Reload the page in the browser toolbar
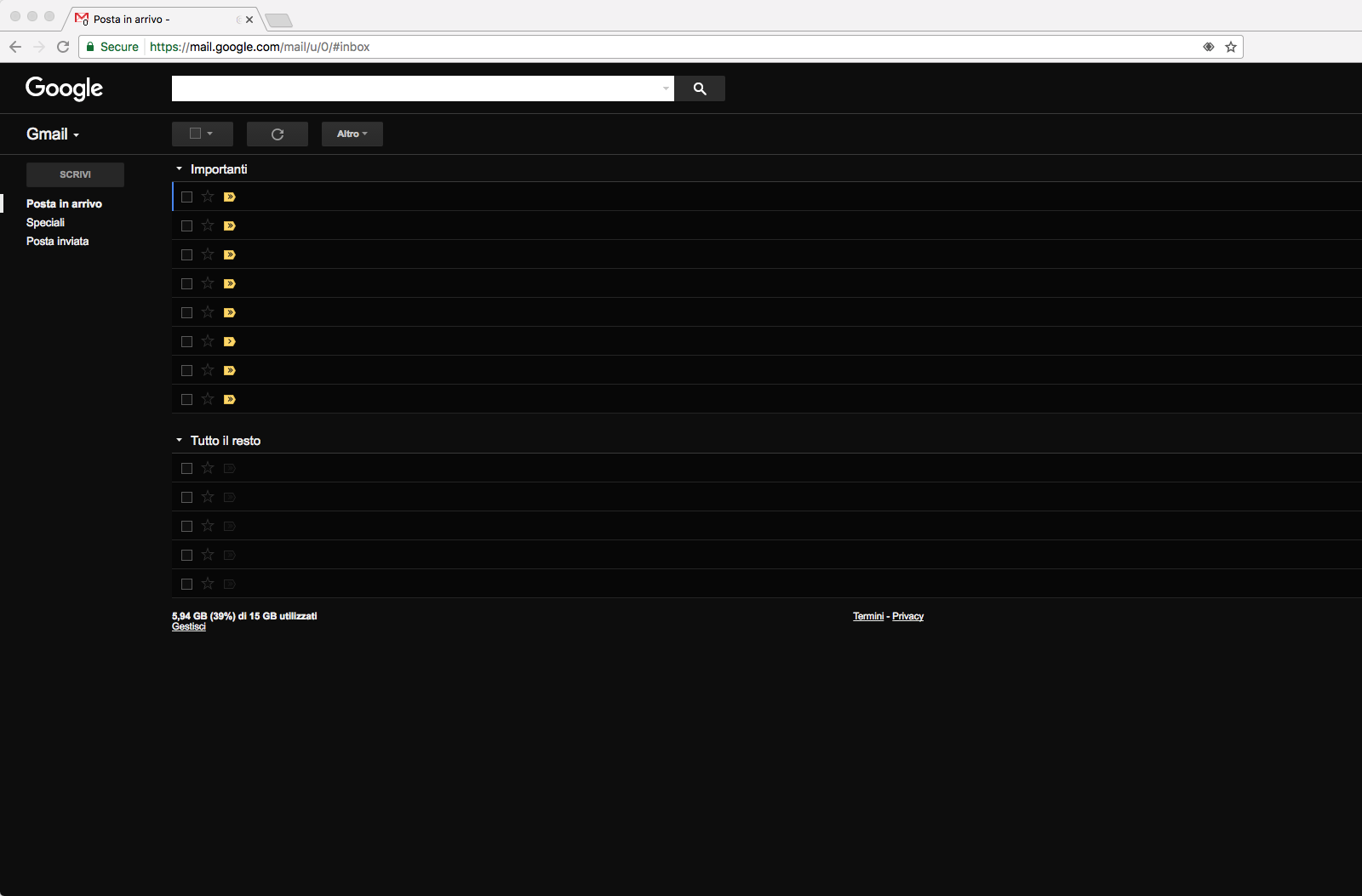 click(x=63, y=47)
